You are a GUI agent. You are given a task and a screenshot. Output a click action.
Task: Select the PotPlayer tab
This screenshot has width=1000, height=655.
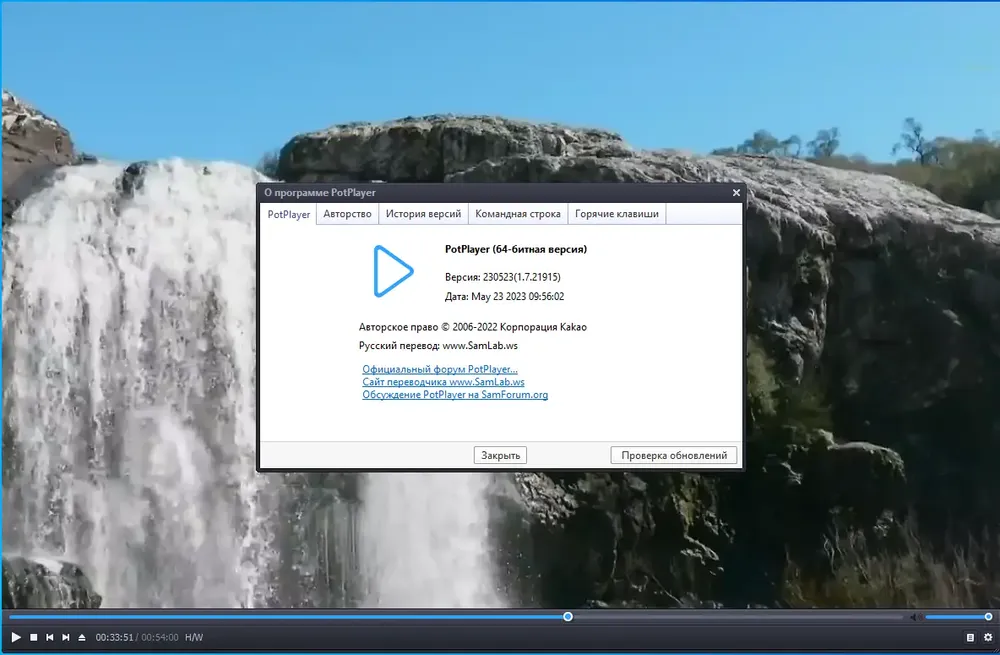pos(288,214)
